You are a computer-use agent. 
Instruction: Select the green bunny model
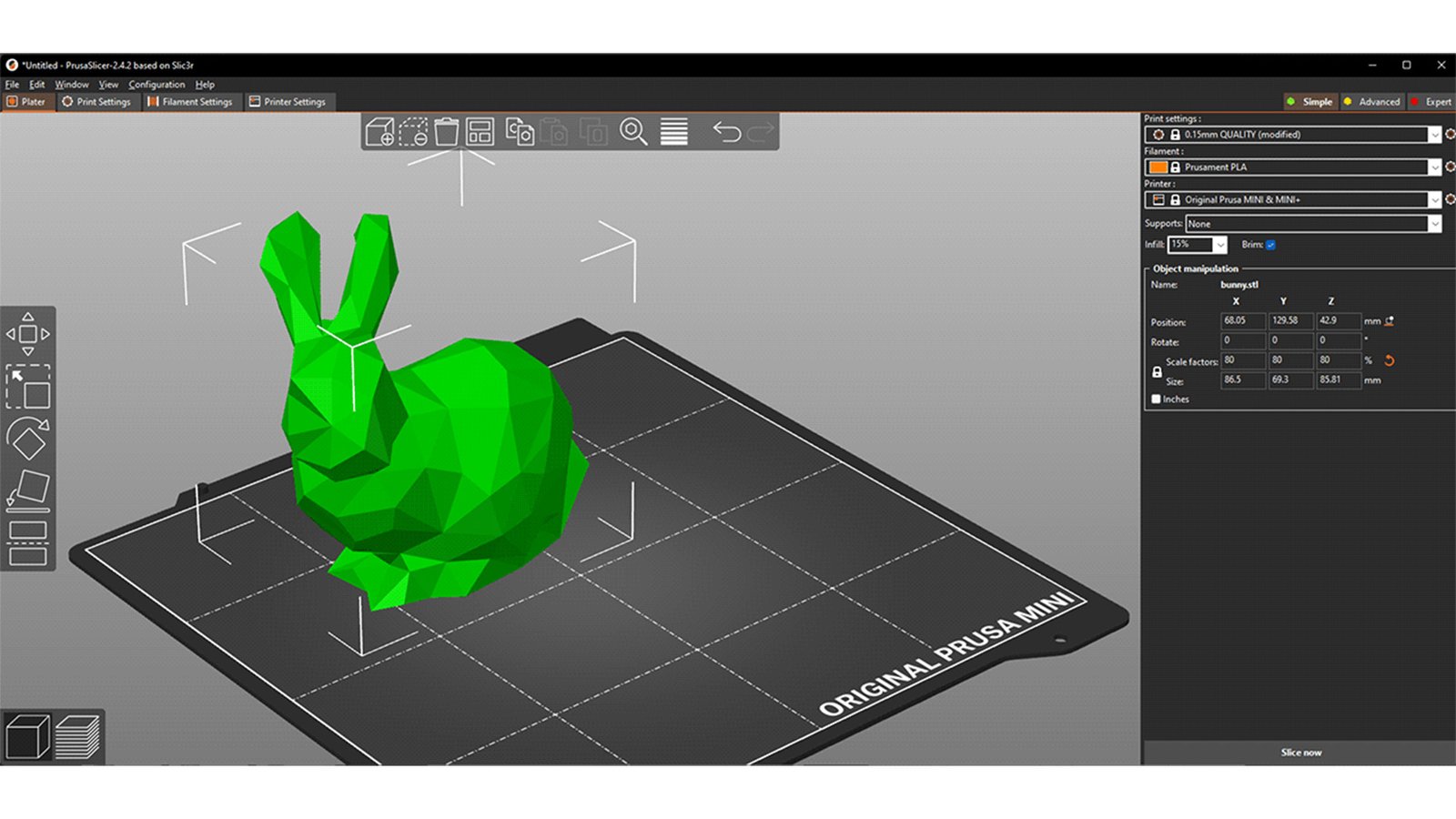click(437, 446)
